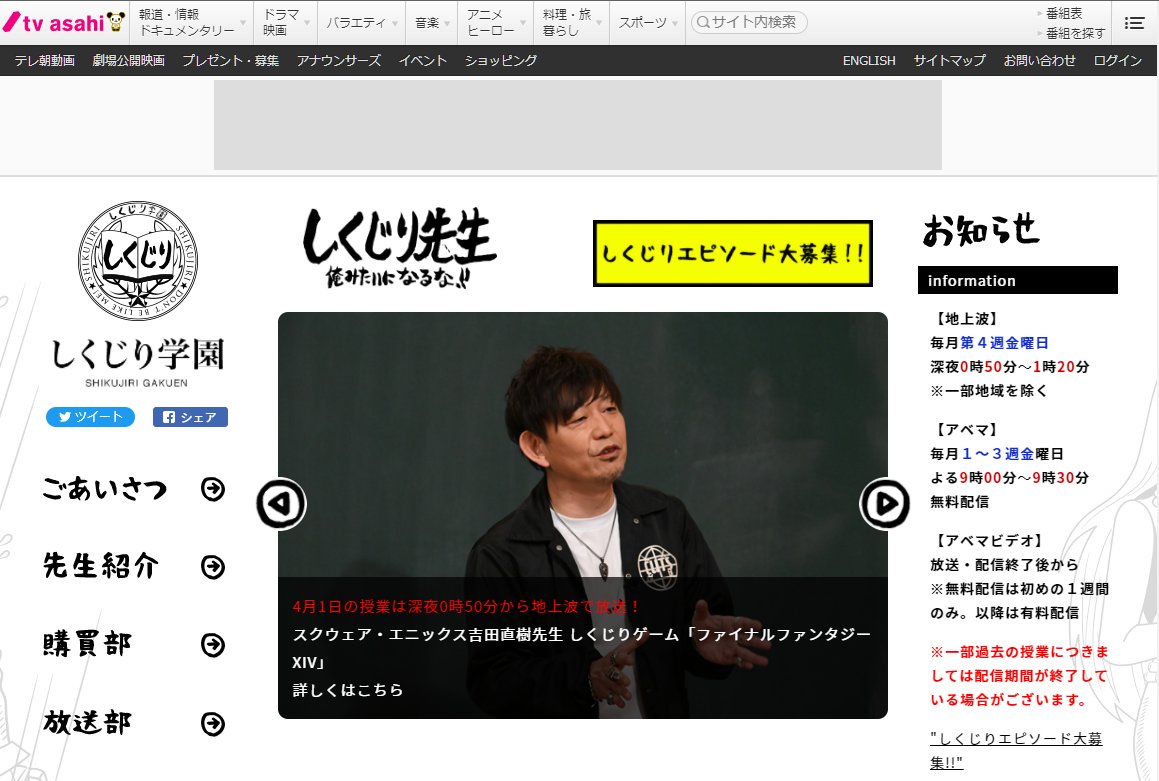
Task: Click the ログイン link
Action: pyautogui.click(x=1118, y=61)
